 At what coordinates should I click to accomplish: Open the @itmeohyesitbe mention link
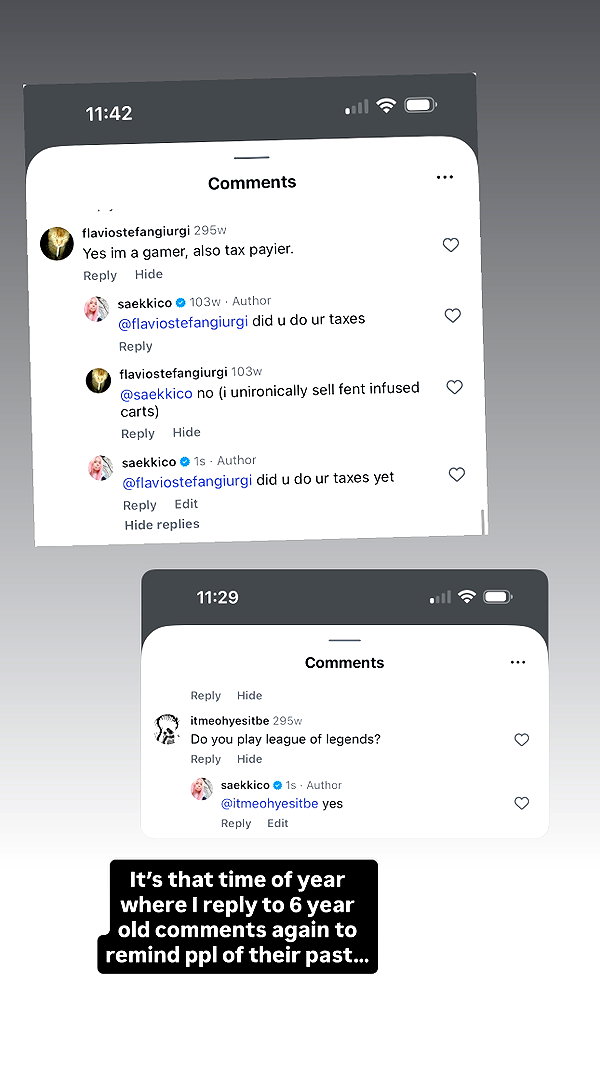(x=269, y=804)
